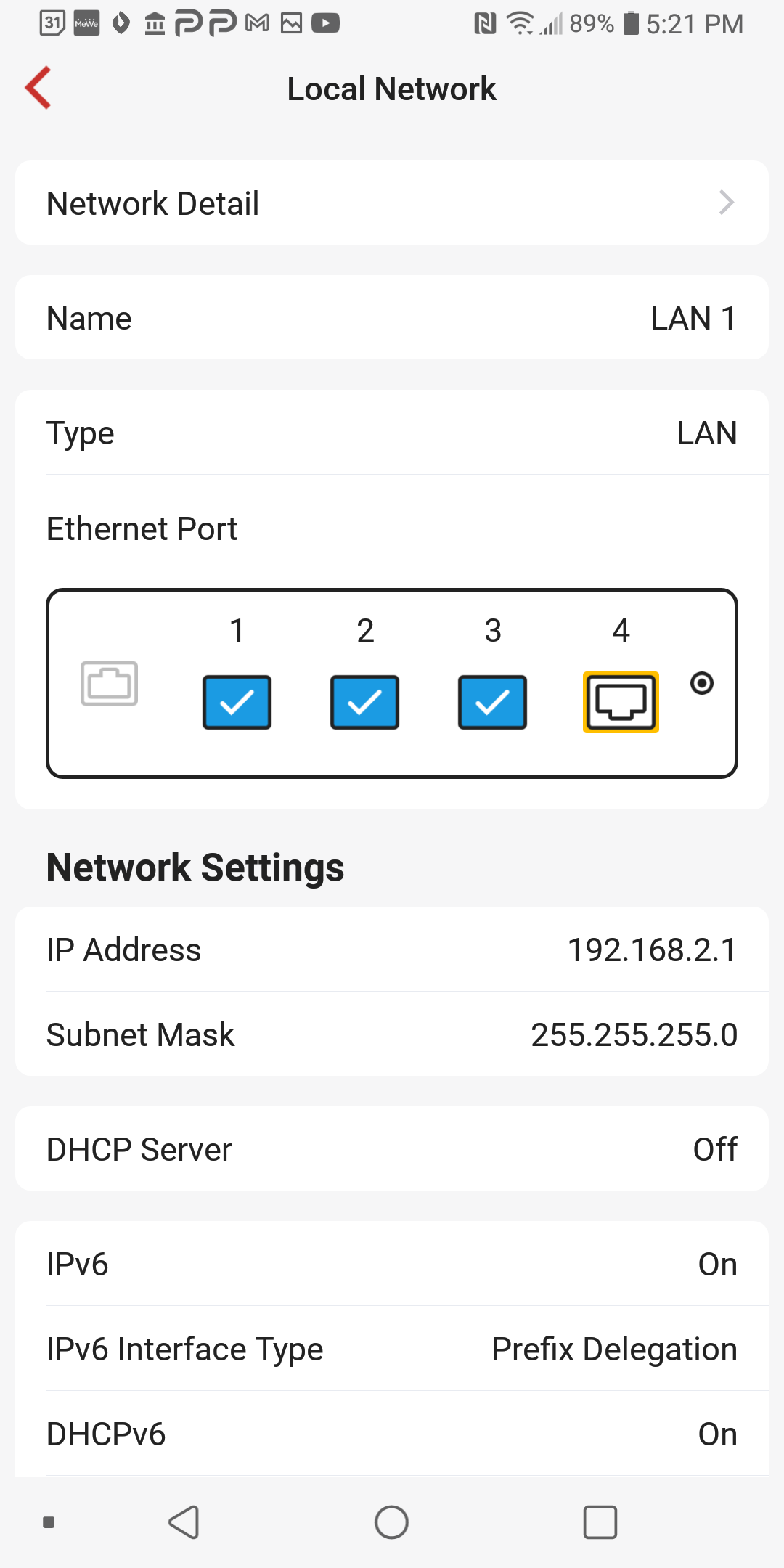Change IPv6 Interface Type Prefix Delegation
Image resolution: width=784 pixels, height=1568 pixels.
392,1349
